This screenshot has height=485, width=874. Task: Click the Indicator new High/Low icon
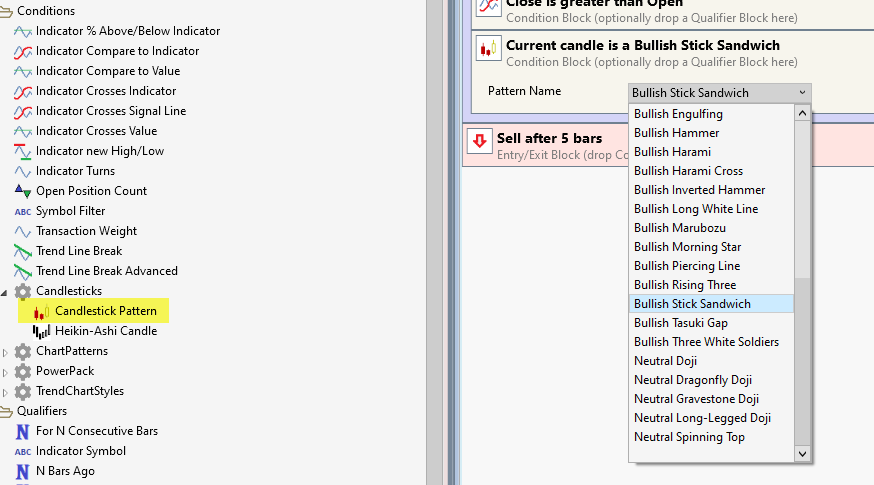[x=22, y=151]
